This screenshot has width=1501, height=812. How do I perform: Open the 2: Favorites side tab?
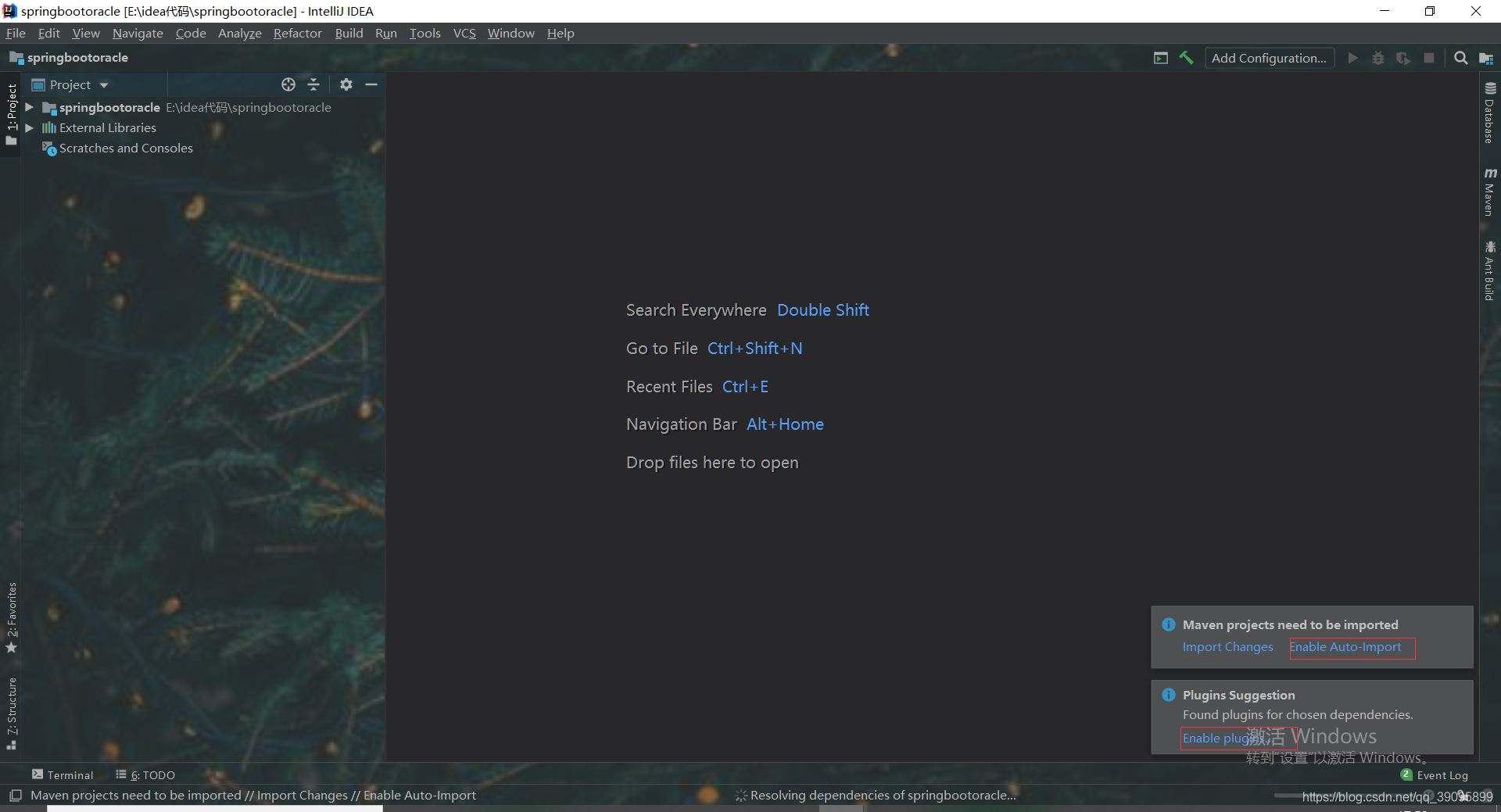coord(11,617)
